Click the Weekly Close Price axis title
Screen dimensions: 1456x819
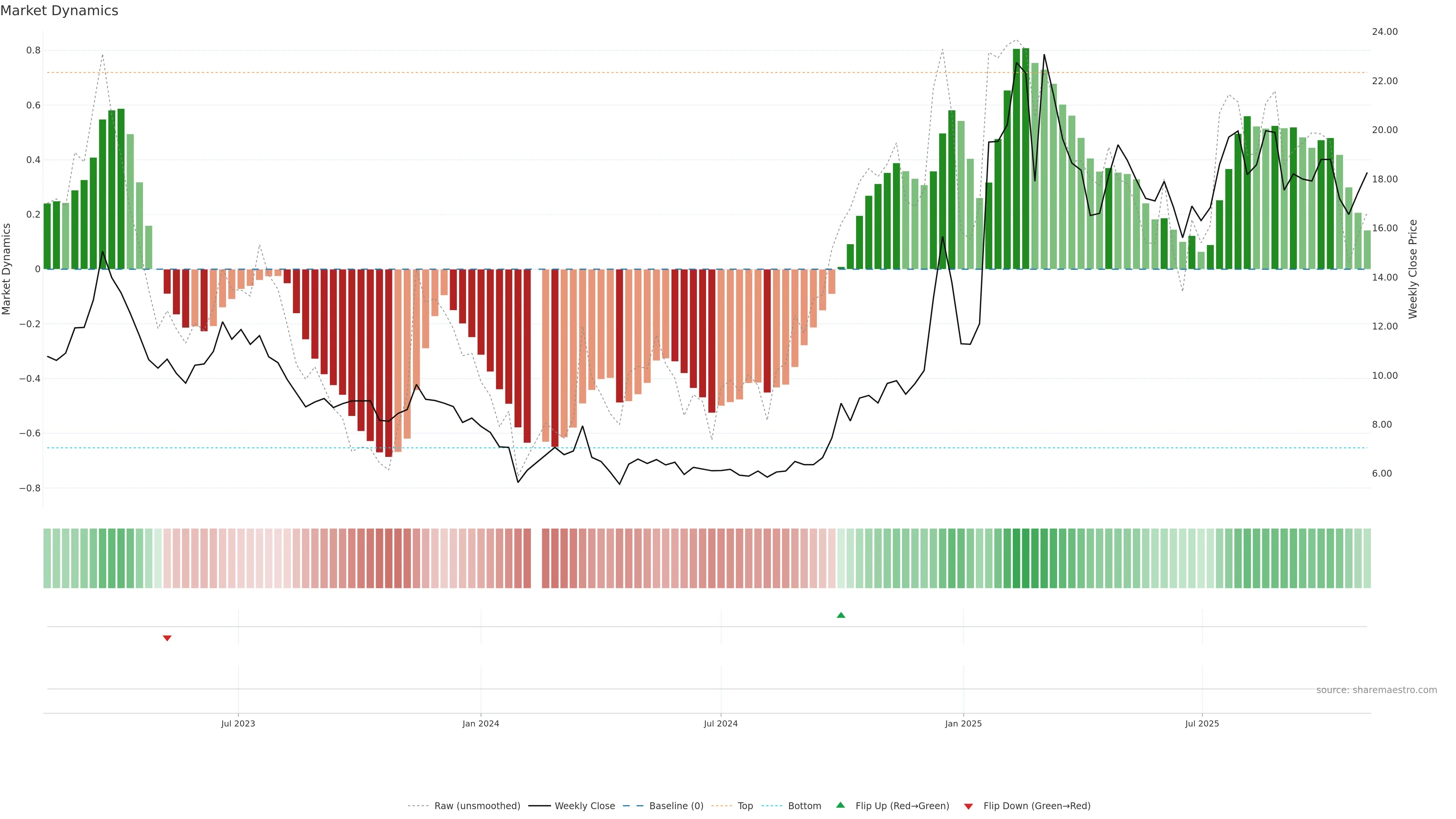point(1412,269)
